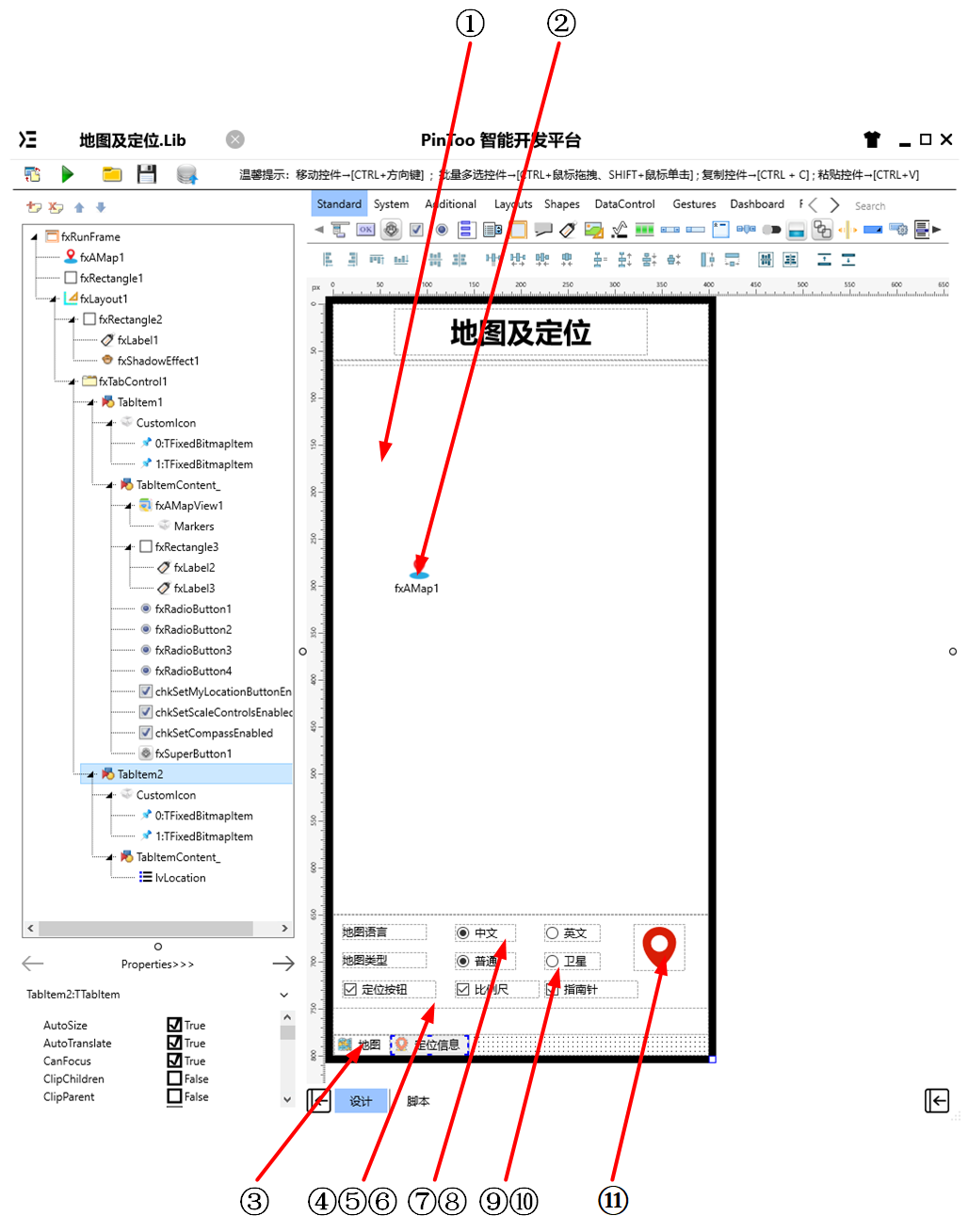
Task: Pick the OK button component in palette
Action: pos(365,229)
